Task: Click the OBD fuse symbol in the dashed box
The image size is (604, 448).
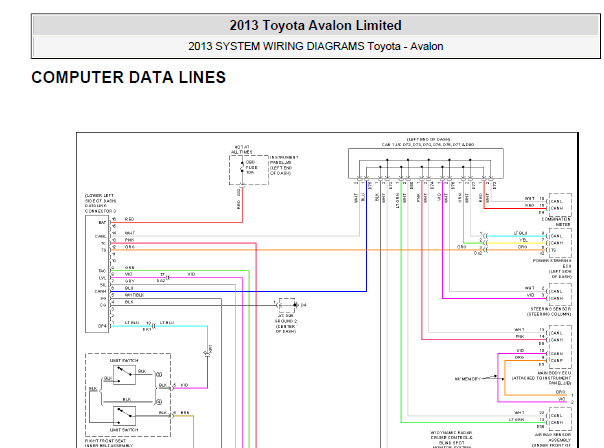Action: pos(242,167)
